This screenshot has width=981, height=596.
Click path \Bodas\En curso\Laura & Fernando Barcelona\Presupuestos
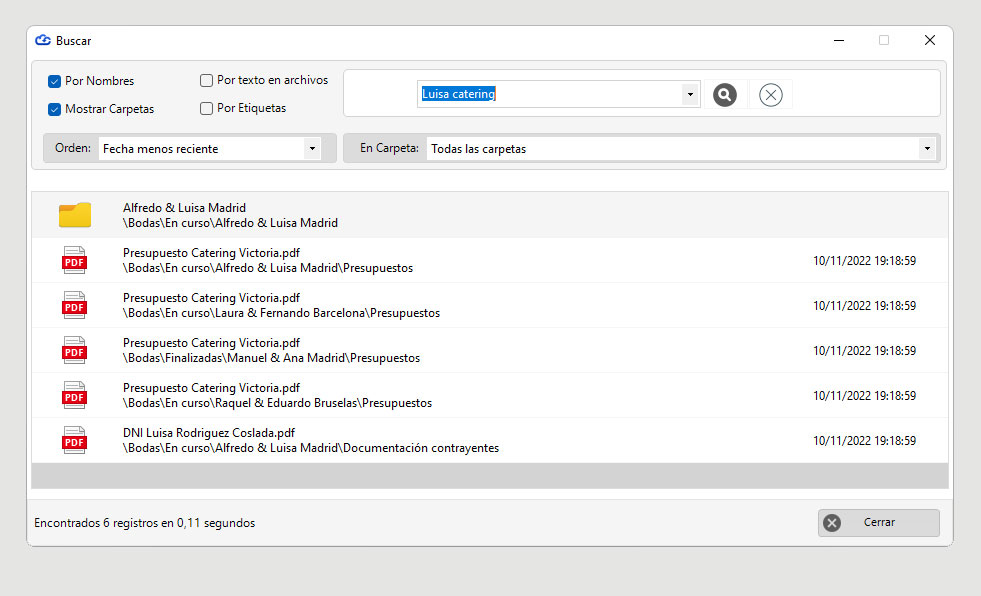pyautogui.click(x=281, y=313)
